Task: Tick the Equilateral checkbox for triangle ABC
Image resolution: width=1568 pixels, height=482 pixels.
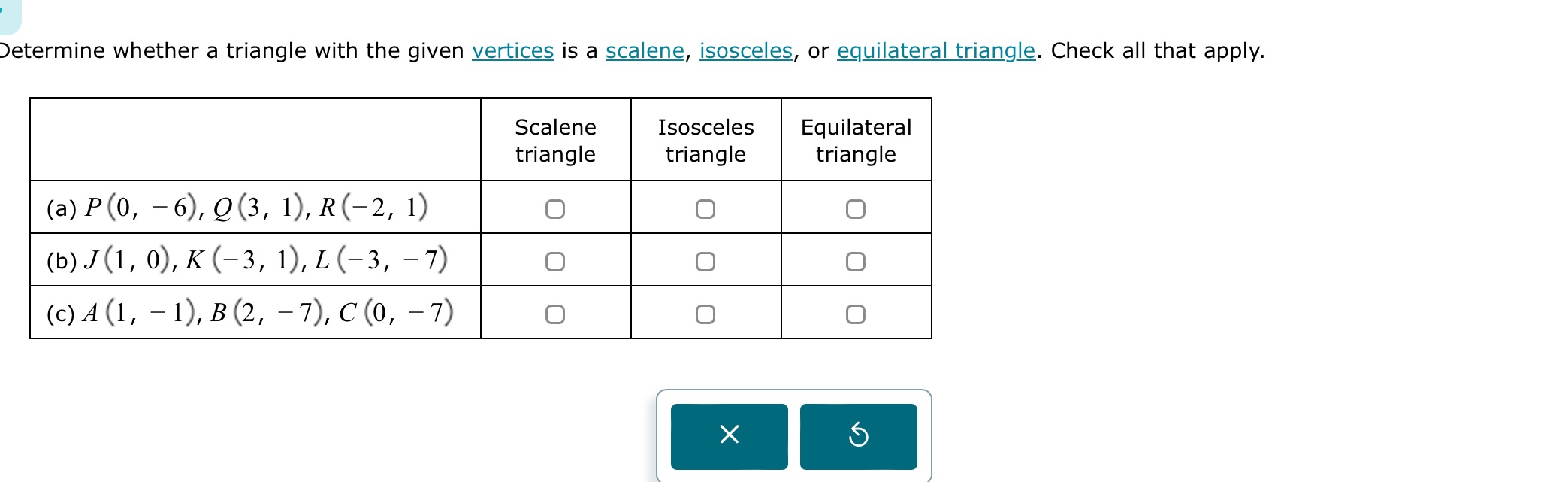Action: [856, 314]
